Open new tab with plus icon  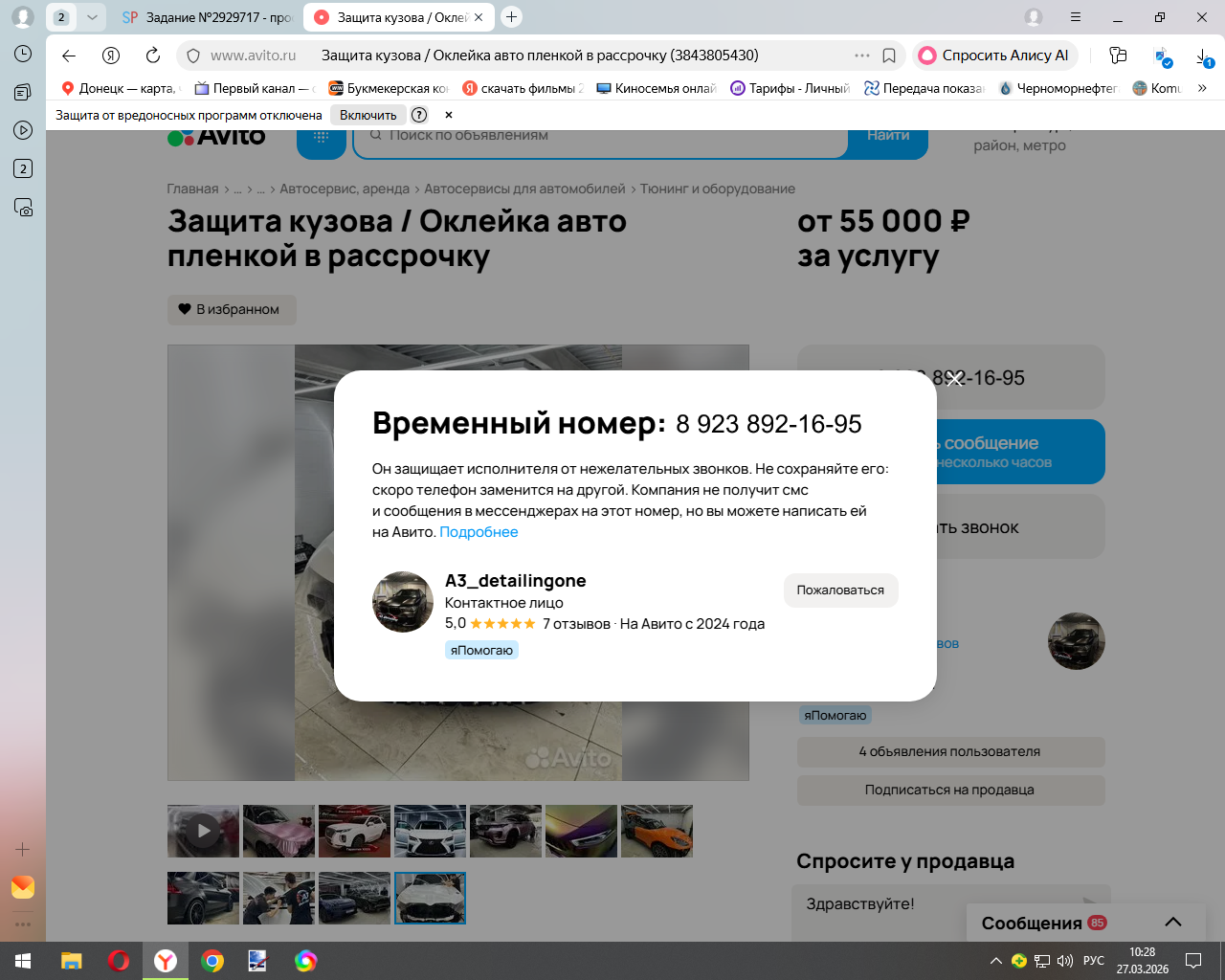click(x=512, y=17)
